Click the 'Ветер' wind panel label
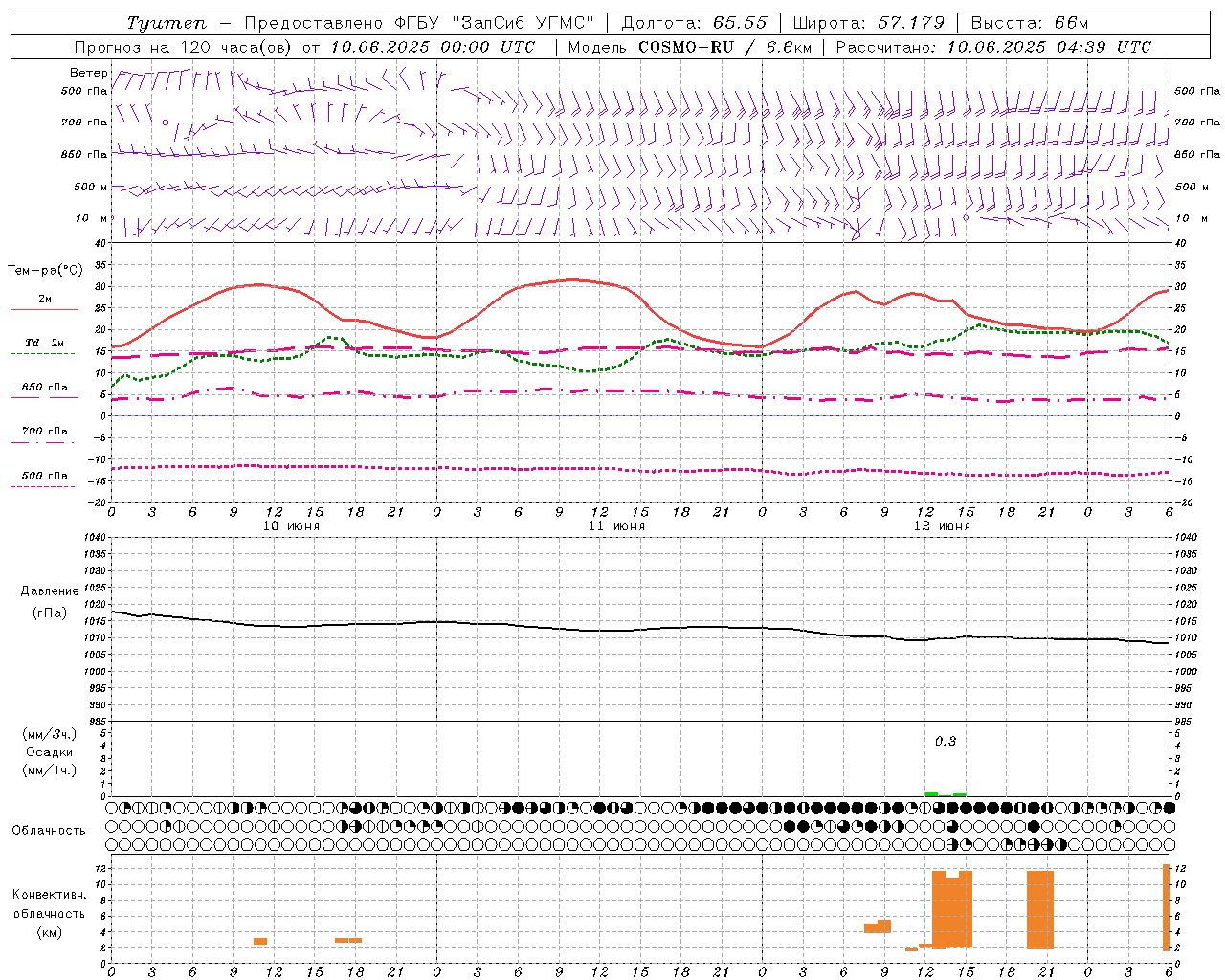Viewport: 1225px width, 980px height. coord(89,73)
